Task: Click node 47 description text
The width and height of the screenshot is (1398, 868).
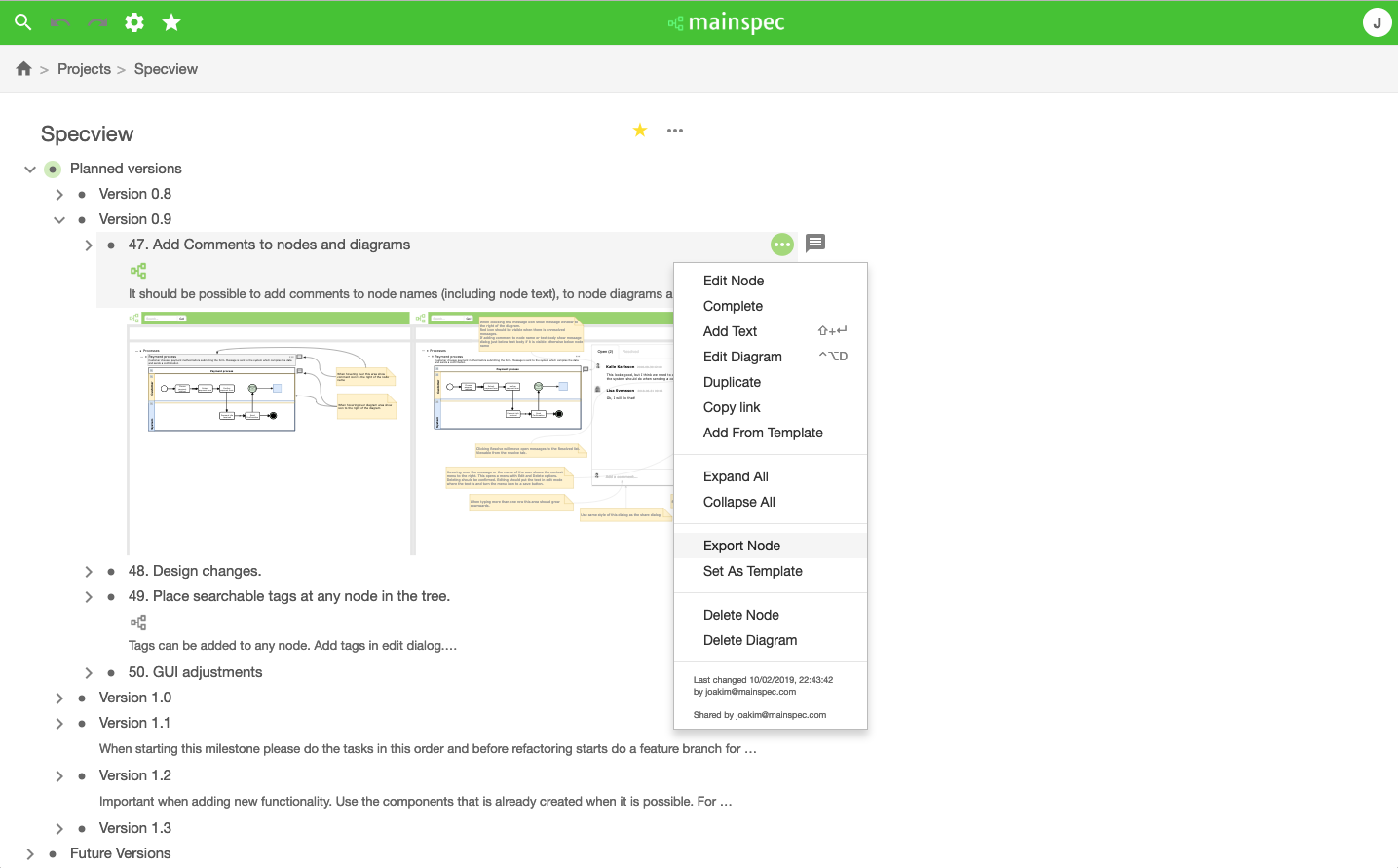Action: [400, 293]
